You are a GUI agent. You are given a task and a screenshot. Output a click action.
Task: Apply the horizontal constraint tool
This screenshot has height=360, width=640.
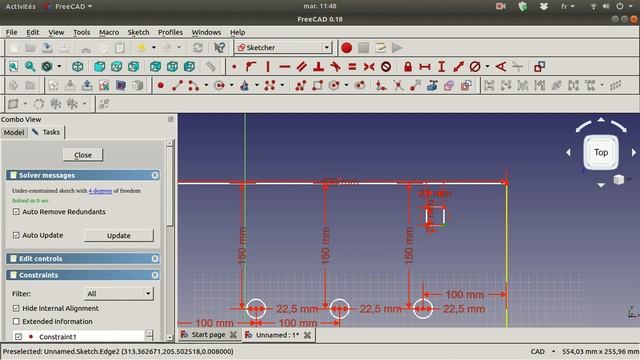click(284, 67)
